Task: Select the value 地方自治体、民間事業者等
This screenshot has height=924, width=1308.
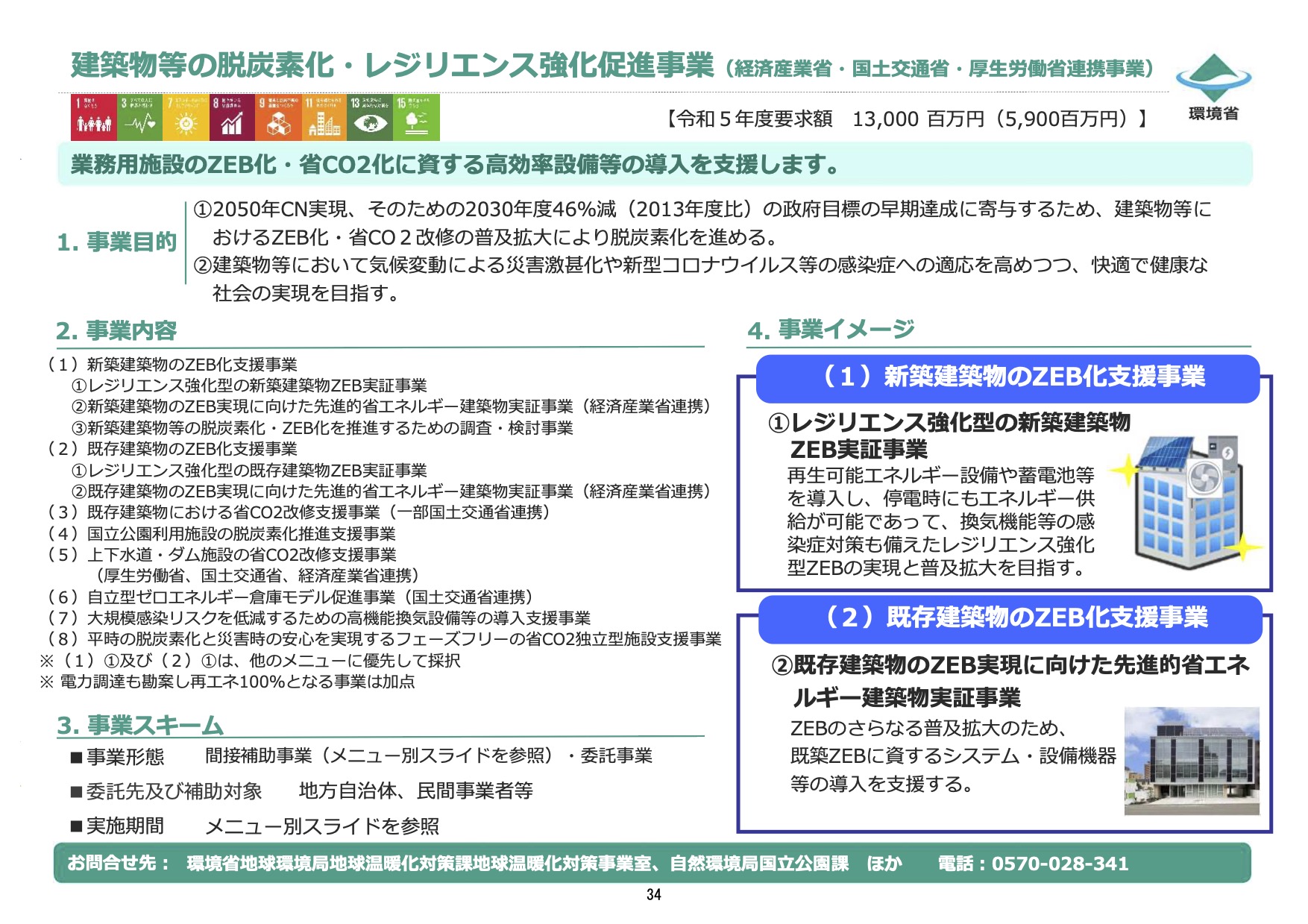Action: 416,791
